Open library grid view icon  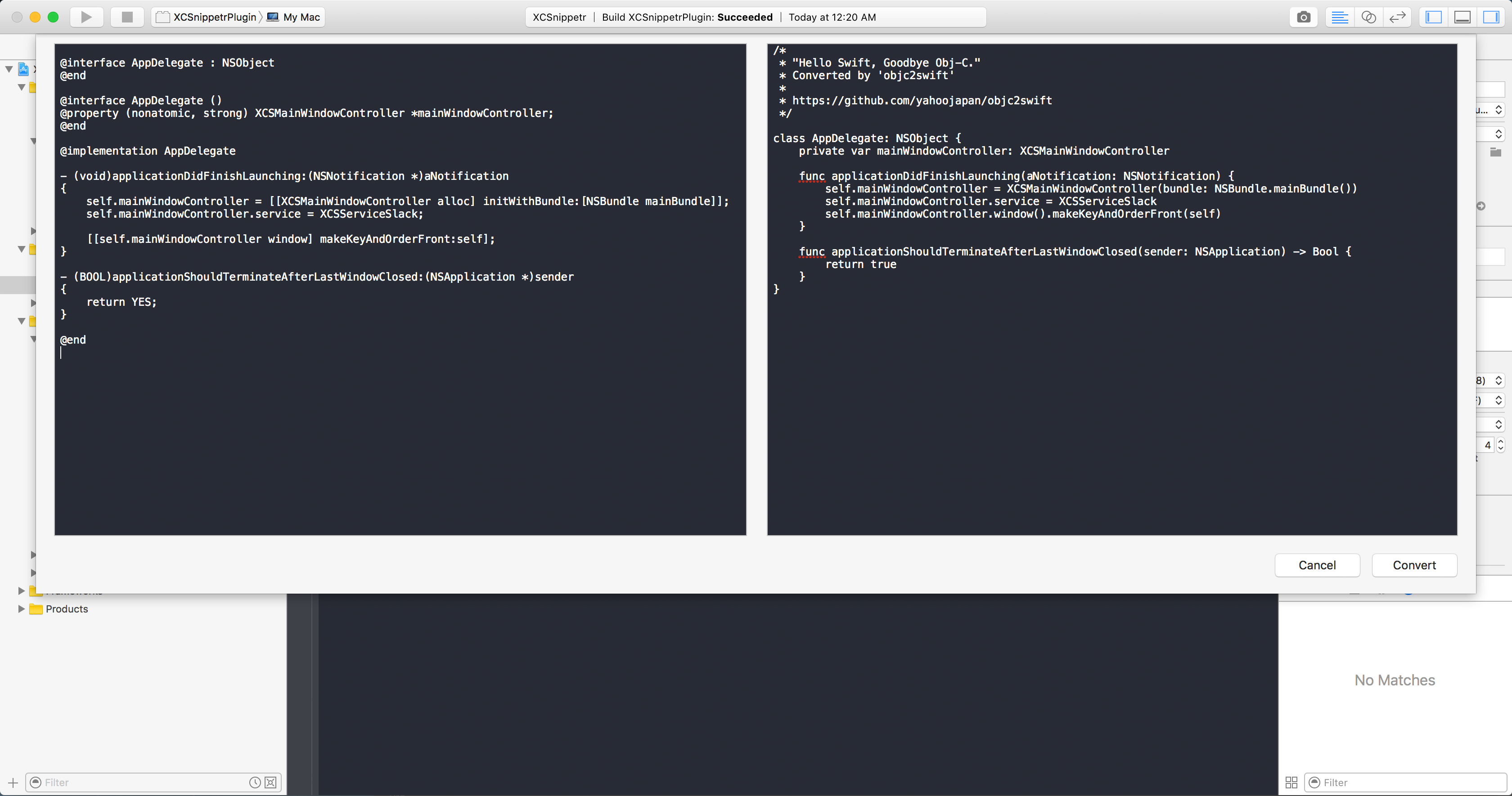point(1291,783)
